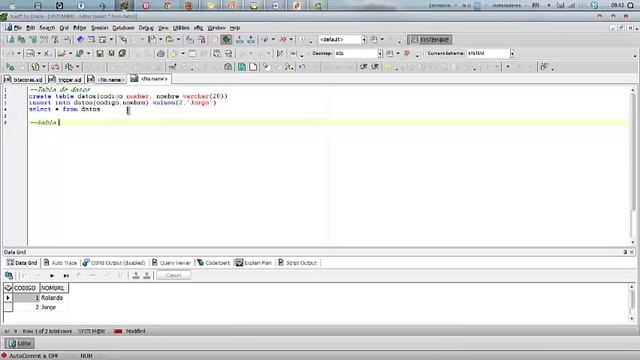Switch to the trigger.sql editor tab
Screen dimensions: 640x360
tap(65, 80)
